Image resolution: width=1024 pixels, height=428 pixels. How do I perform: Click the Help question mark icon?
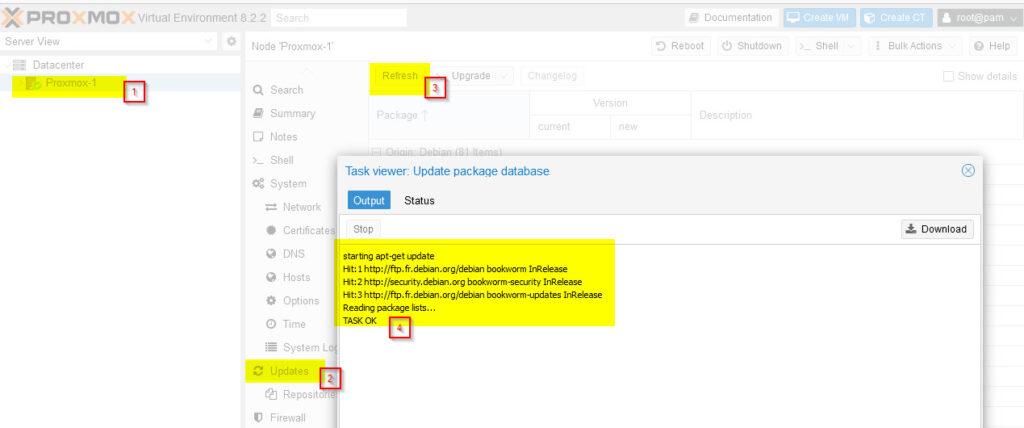(x=978, y=46)
